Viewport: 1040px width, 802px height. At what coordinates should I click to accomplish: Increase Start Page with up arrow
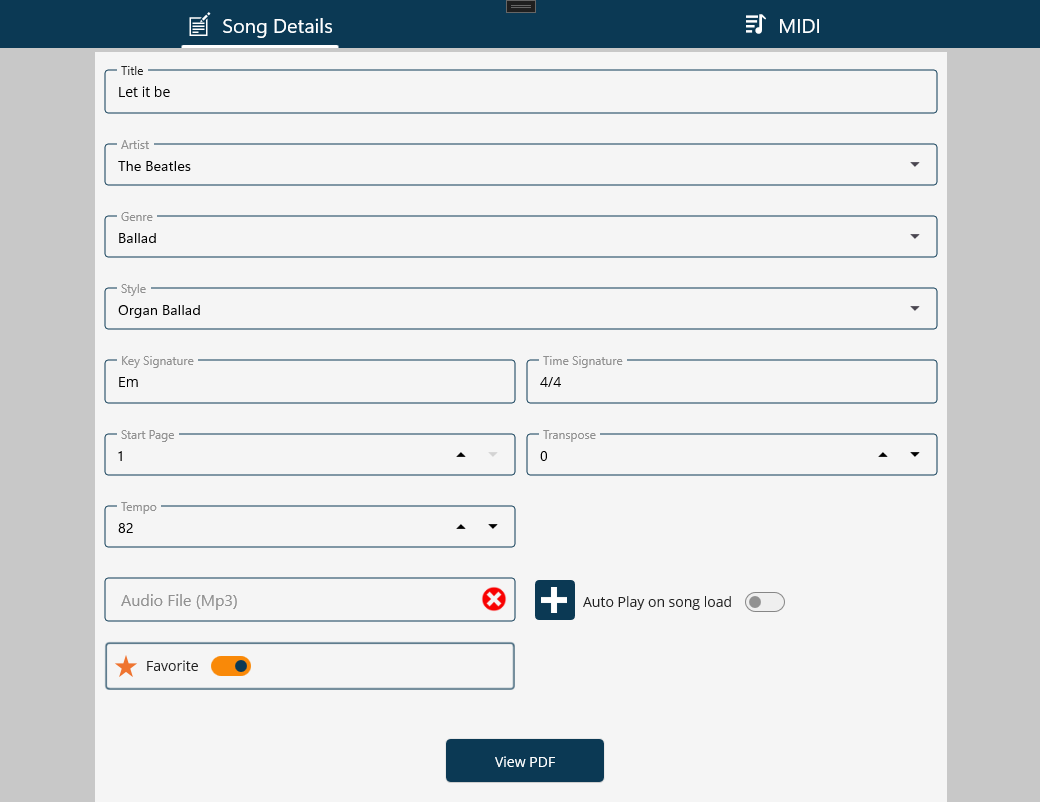(461, 455)
